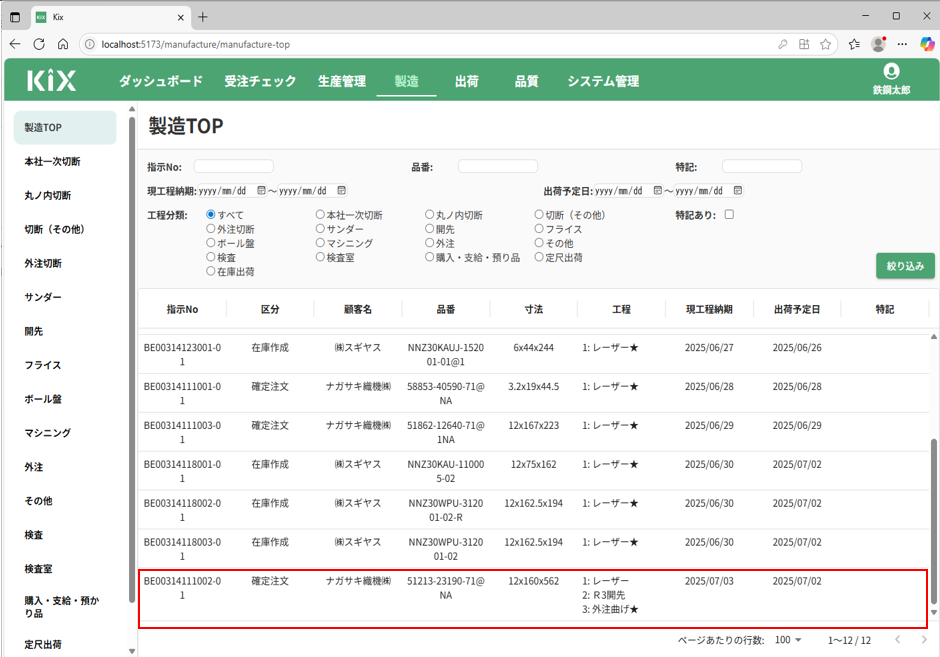Open Copilot sidebar icon
Viewport: 940px width, 657px height.
[927, 44]
